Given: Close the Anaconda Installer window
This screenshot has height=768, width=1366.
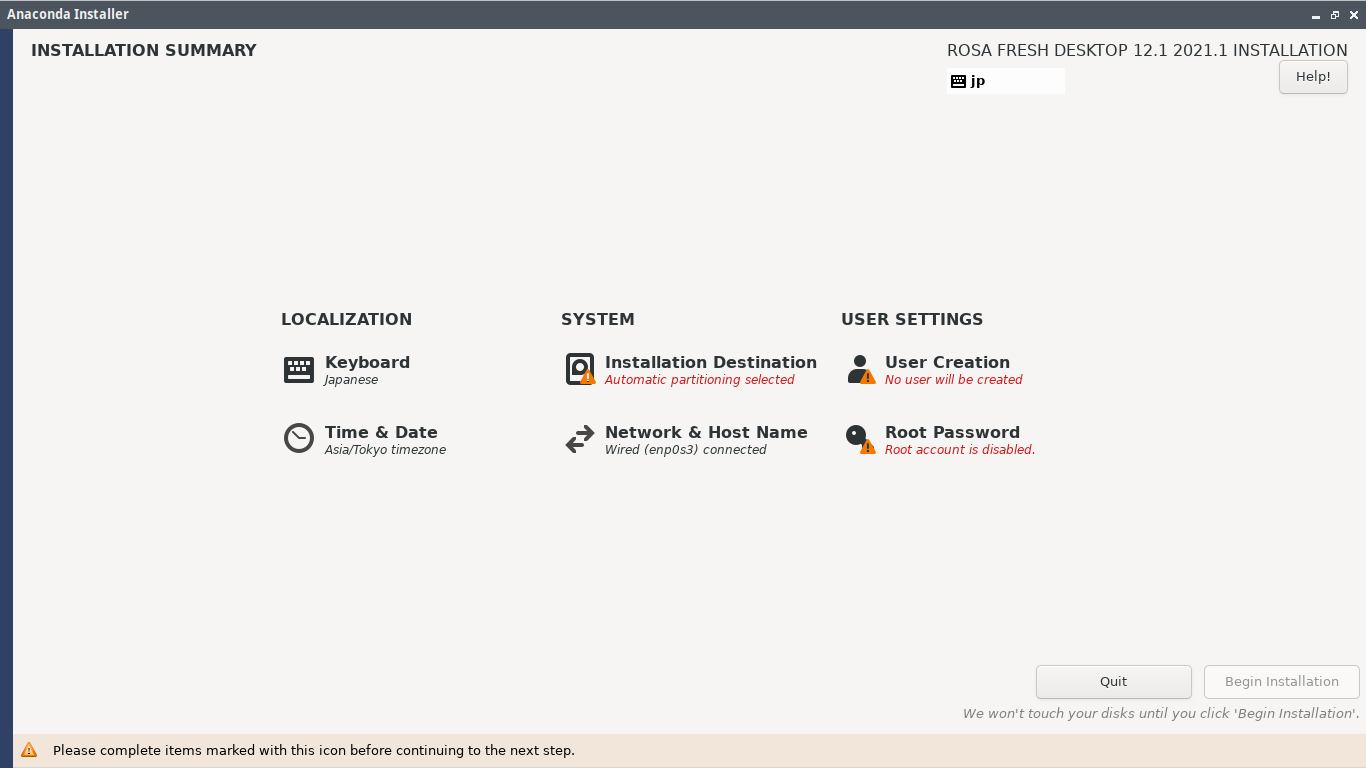Looking at the screenshot, I should tap(1354, 15).
